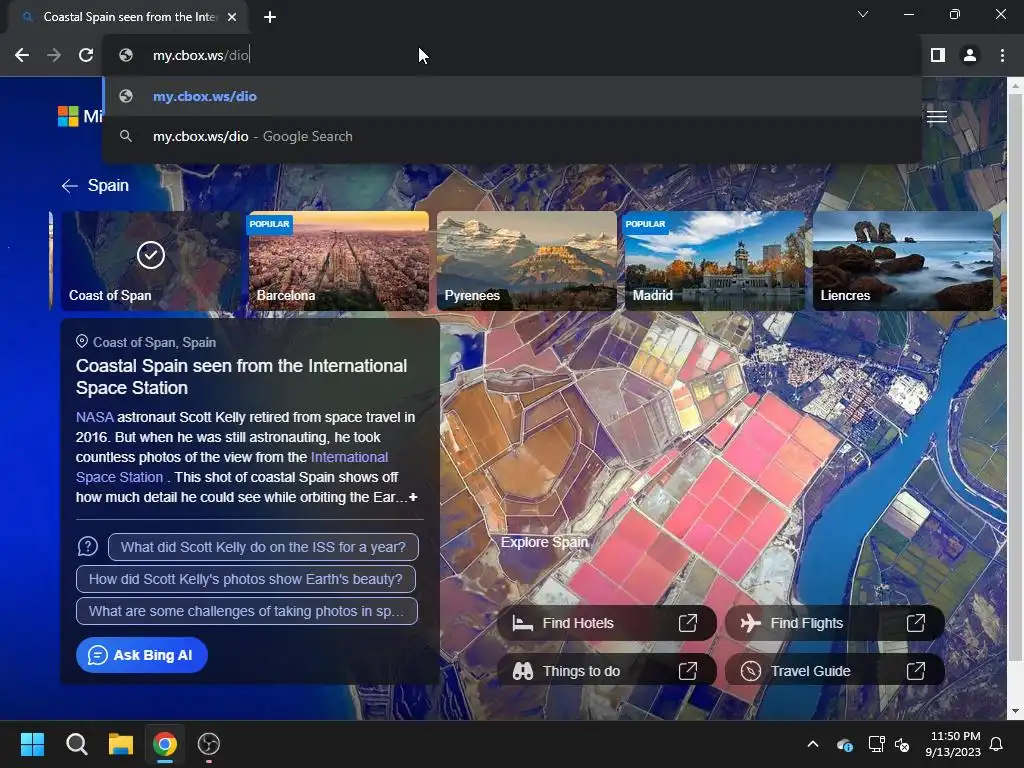Select the my.cbox.ws/dio URL suggestion
The width and height of the screenshot is (1024, 768).
(512, 96)
